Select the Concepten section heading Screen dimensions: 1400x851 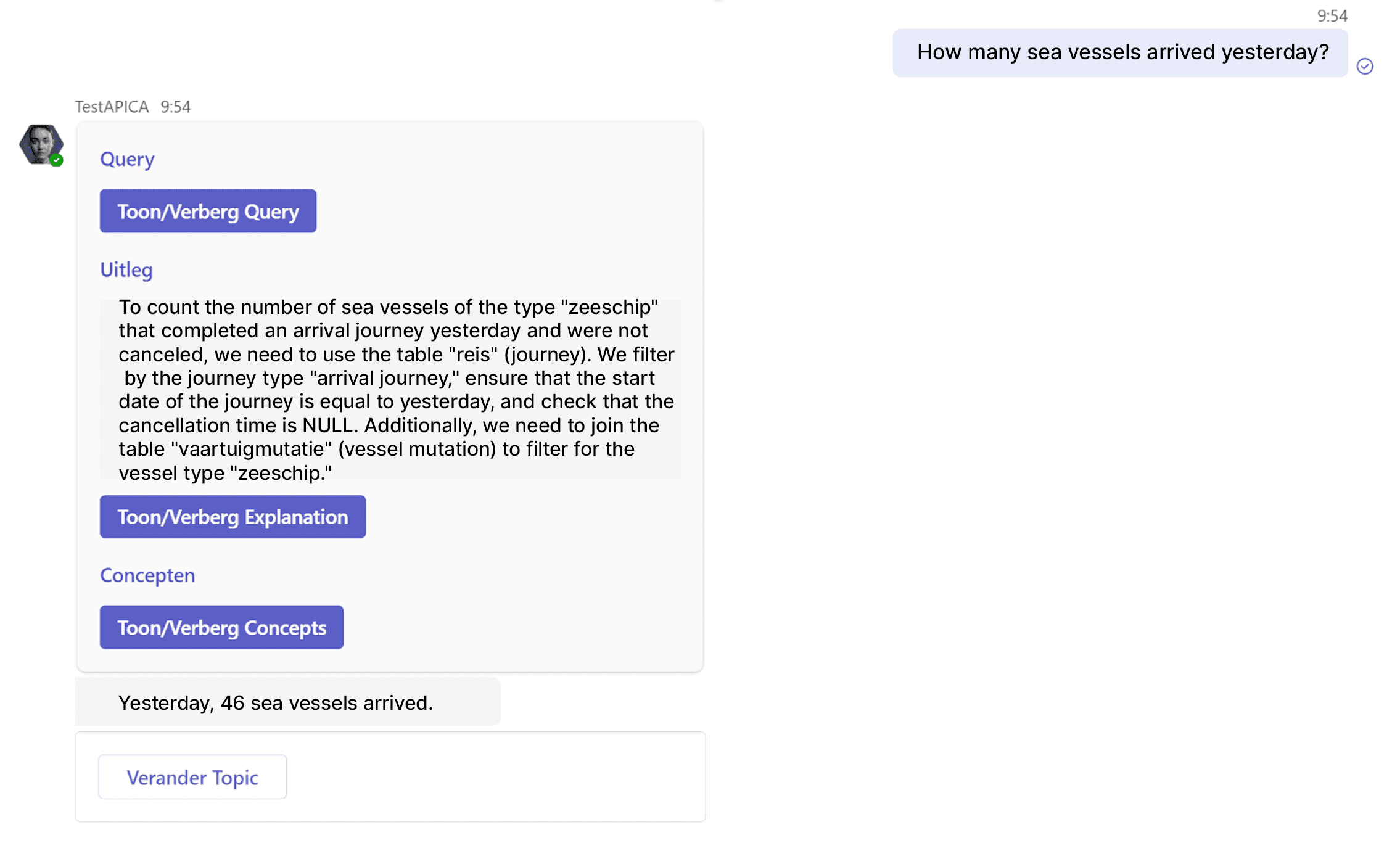[x=147, y=575]
